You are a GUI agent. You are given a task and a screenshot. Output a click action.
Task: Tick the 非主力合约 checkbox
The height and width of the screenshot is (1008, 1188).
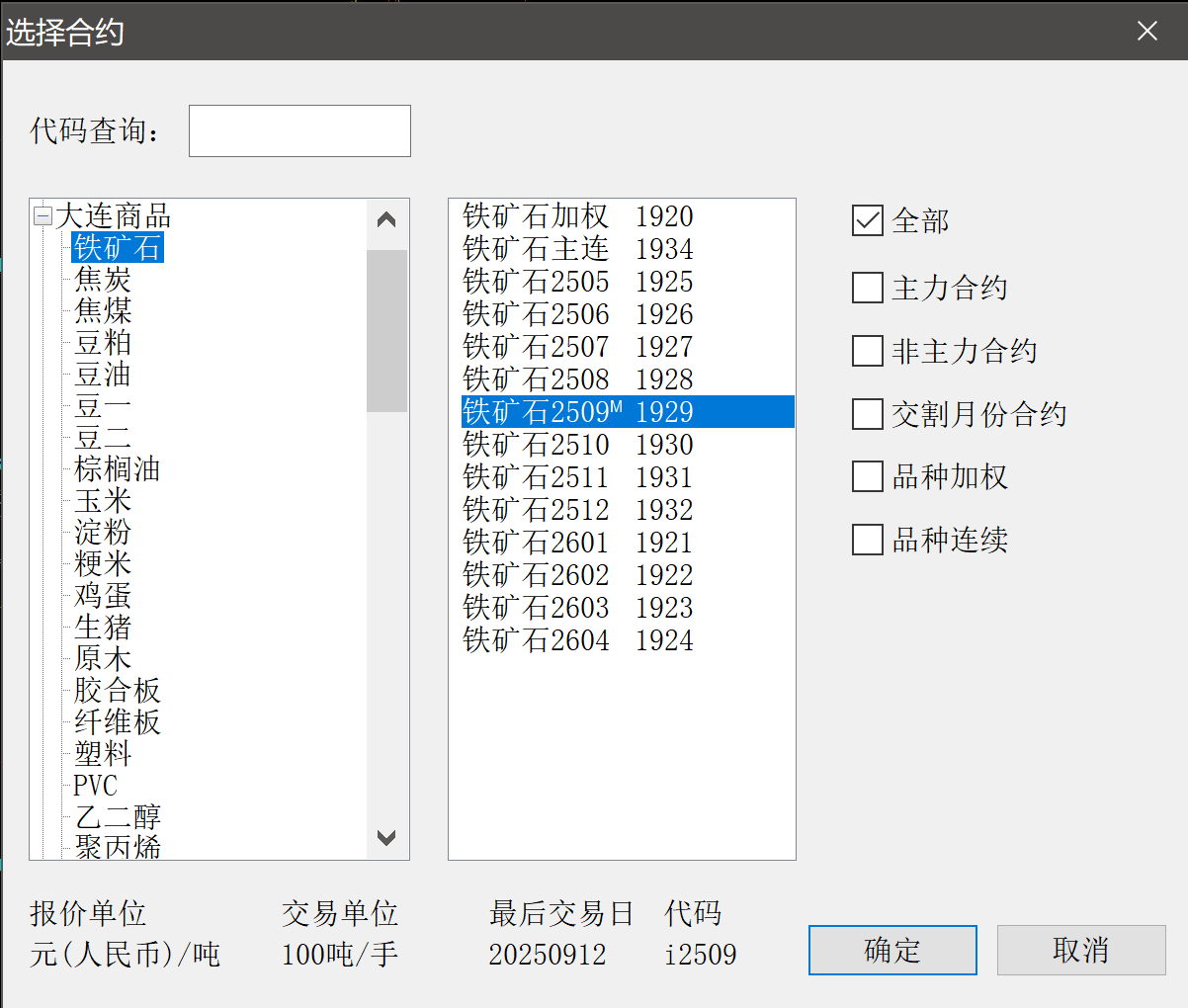point(867,351)
